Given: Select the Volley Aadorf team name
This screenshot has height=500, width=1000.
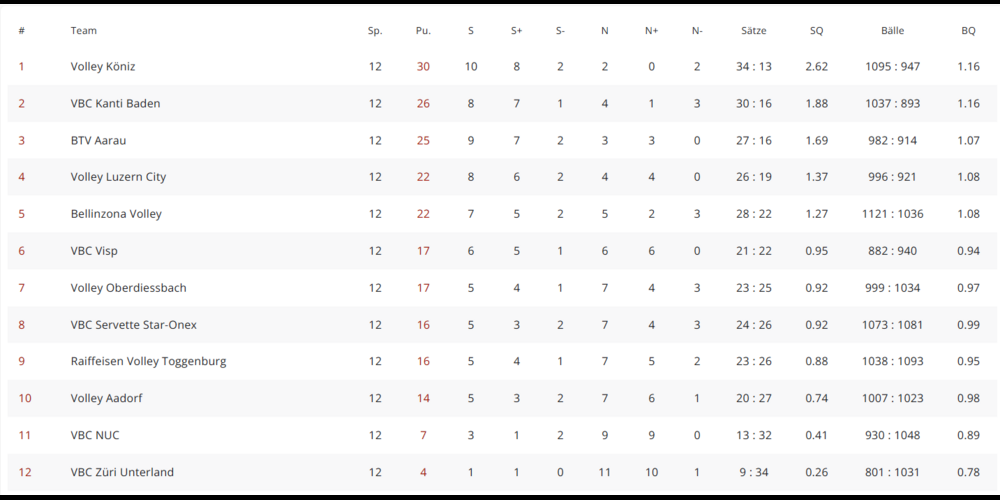Looking at the screenshot, I should tap(107, 398).
